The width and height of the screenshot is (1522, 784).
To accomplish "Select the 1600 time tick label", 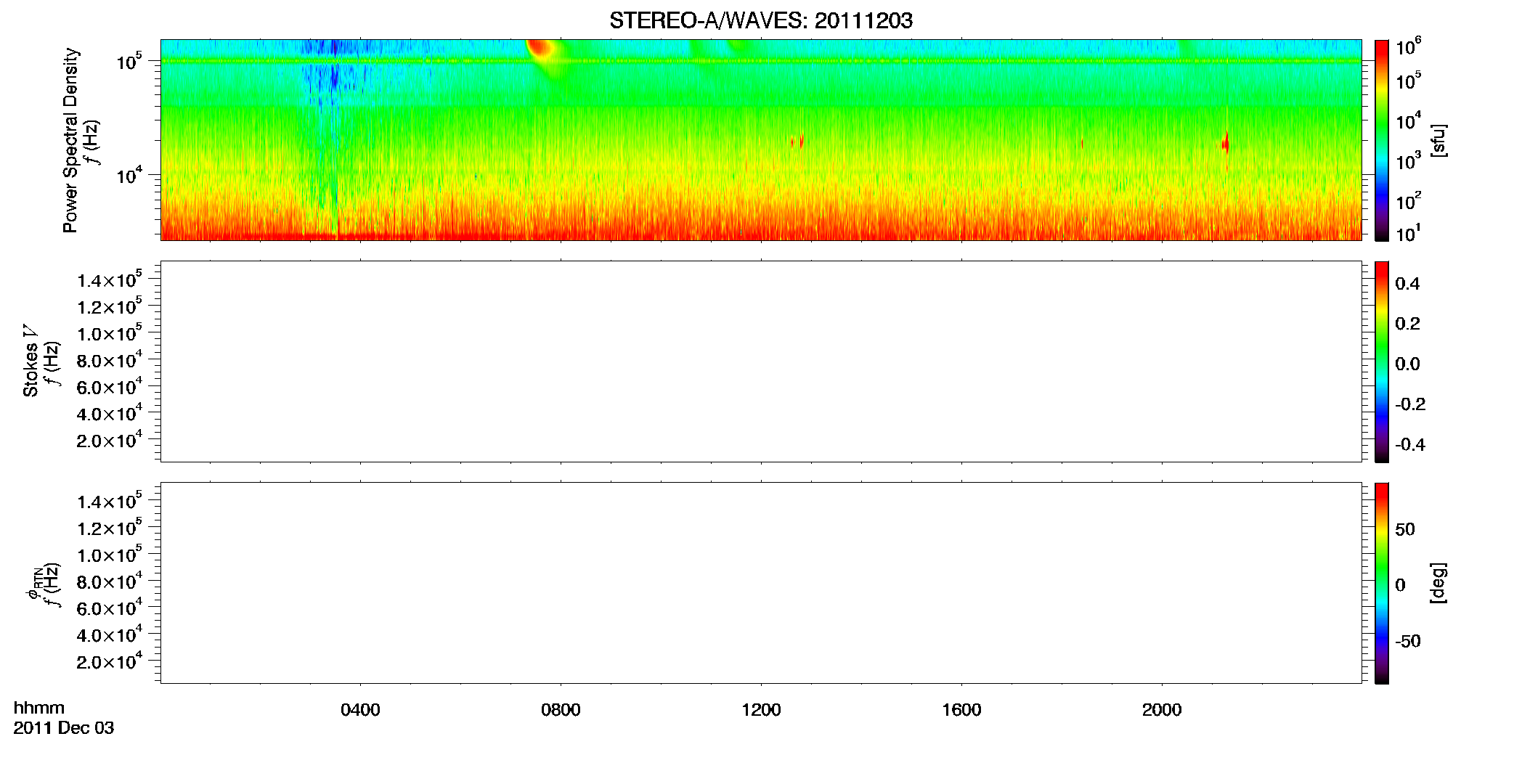I will point(961,710).
